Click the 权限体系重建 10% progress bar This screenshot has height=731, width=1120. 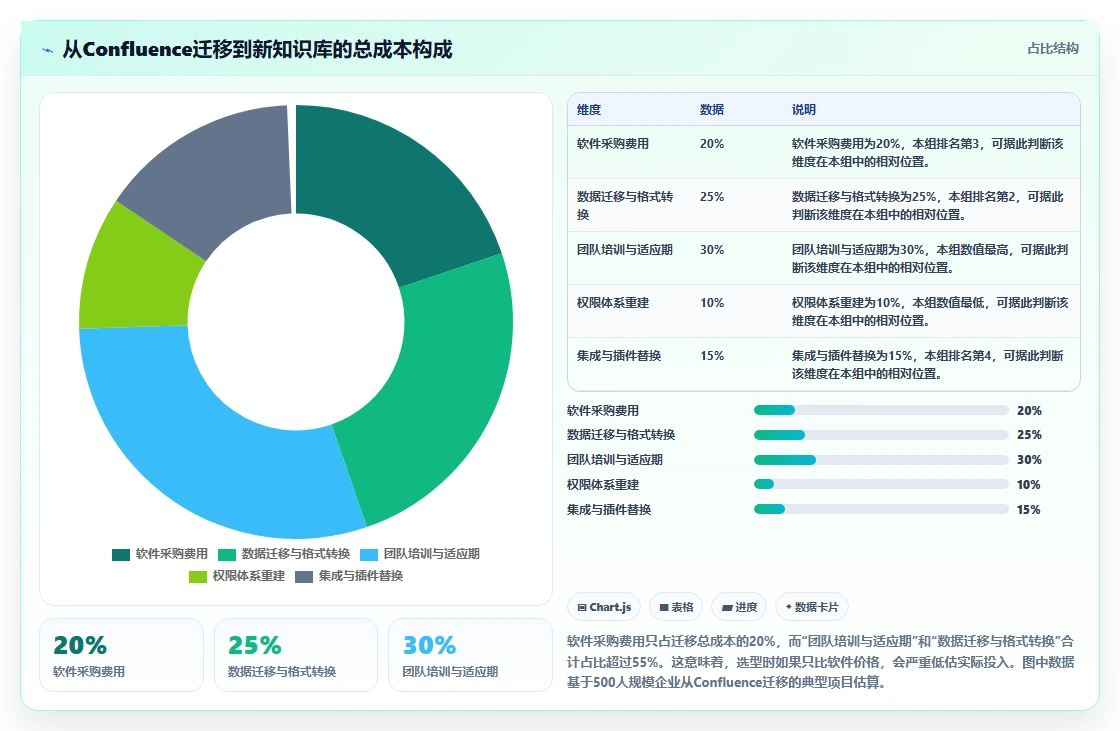point(881,484)
